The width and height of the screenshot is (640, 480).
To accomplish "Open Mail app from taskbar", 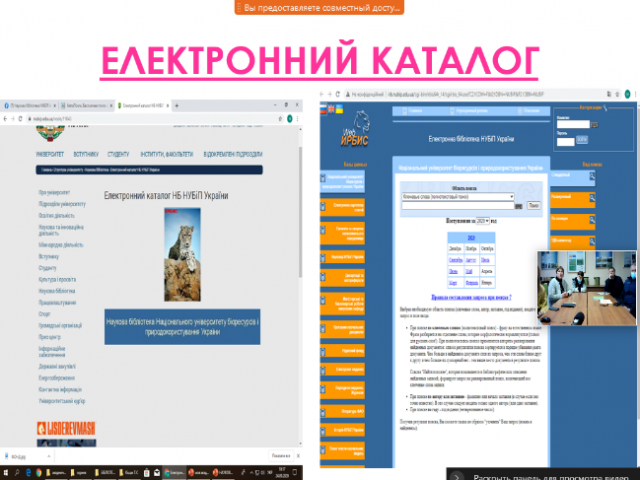I will point(156,473).
